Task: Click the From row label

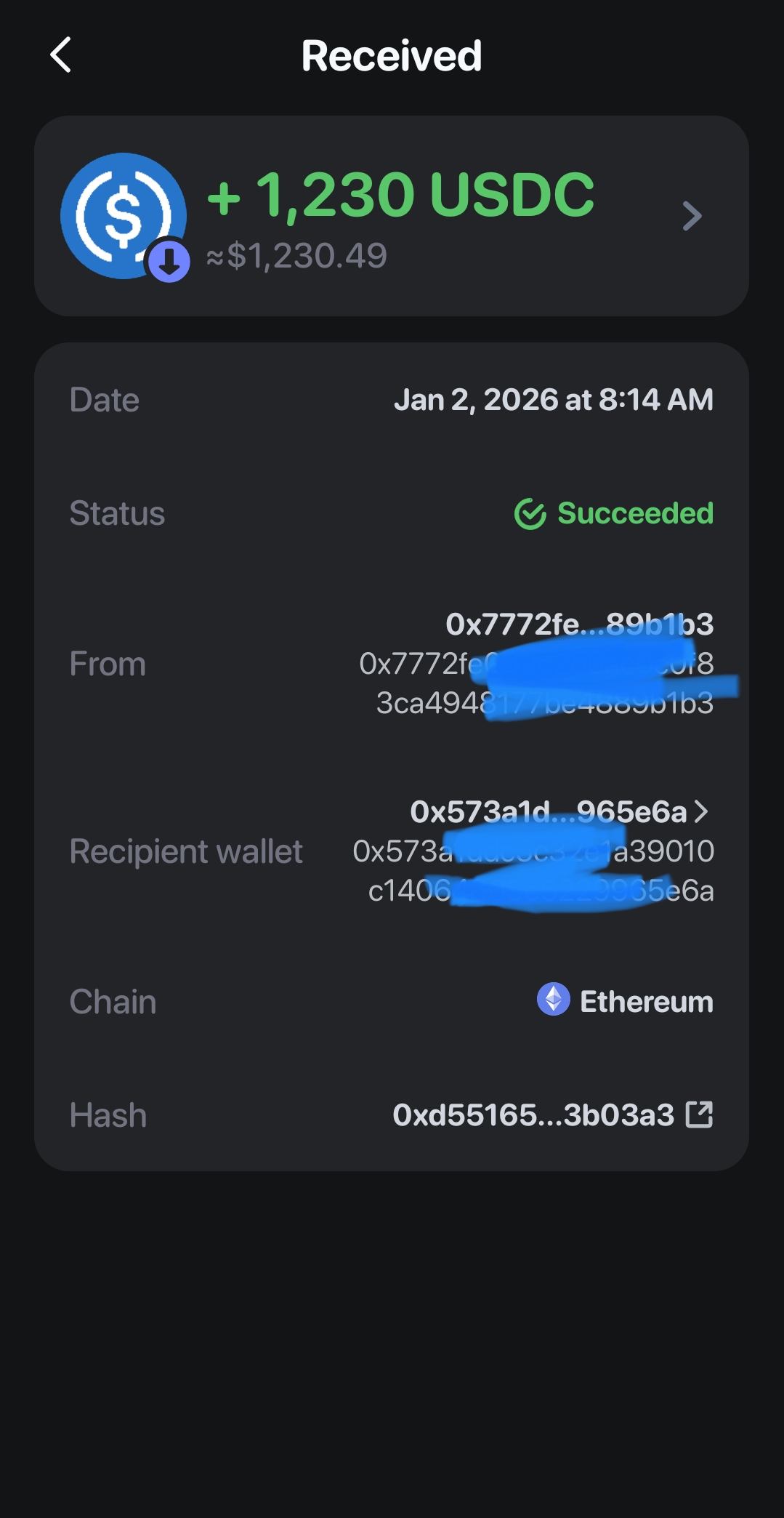Action: 108,664
